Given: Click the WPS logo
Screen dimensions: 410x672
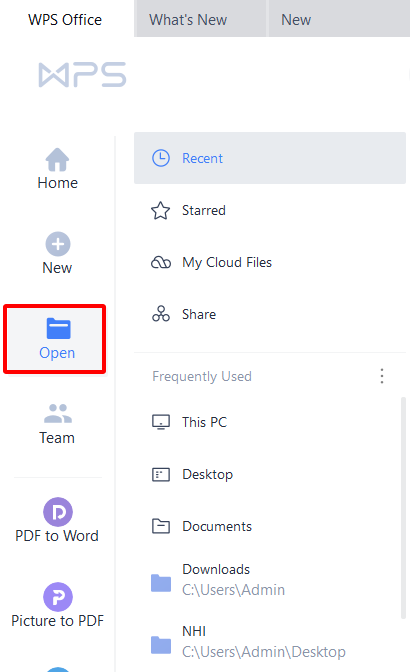Looking at the screenshot, I should point(82,75).
